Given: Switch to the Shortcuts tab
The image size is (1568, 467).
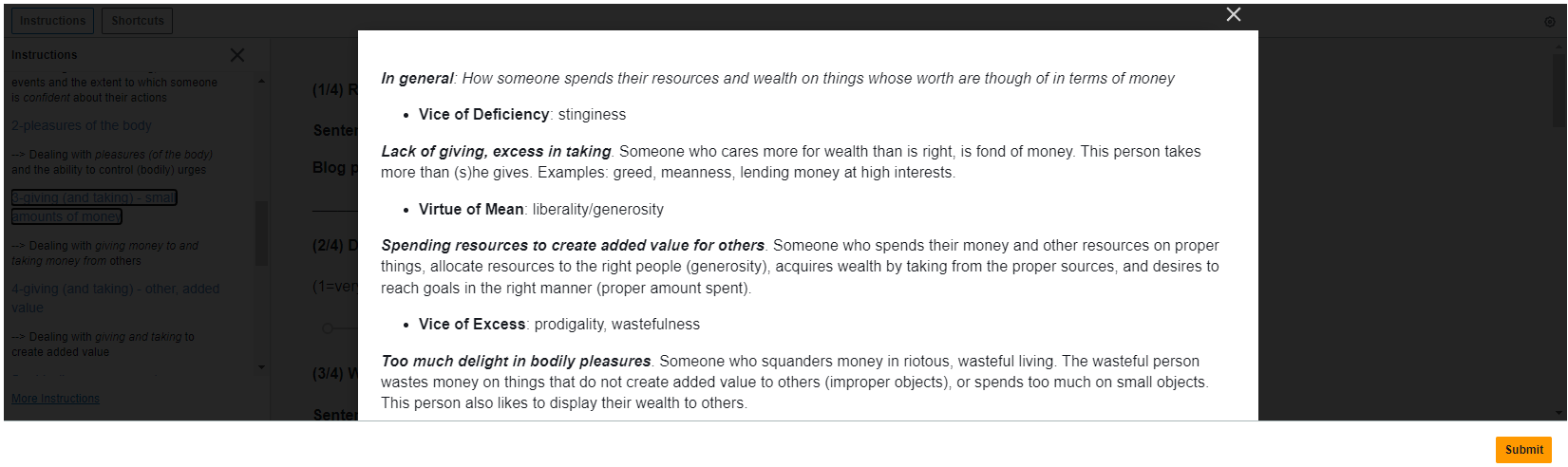Looking at the screenshot, I should point(138,21).
